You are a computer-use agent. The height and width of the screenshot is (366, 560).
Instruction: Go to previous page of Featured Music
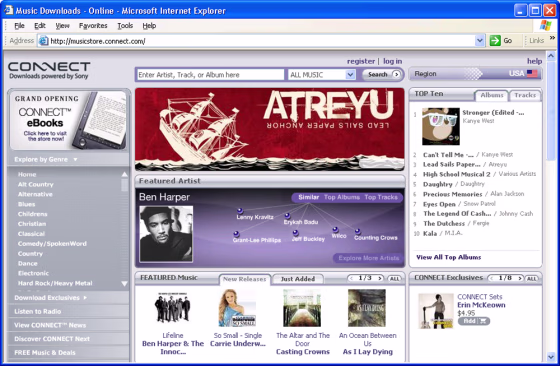[x=351, y=278]
